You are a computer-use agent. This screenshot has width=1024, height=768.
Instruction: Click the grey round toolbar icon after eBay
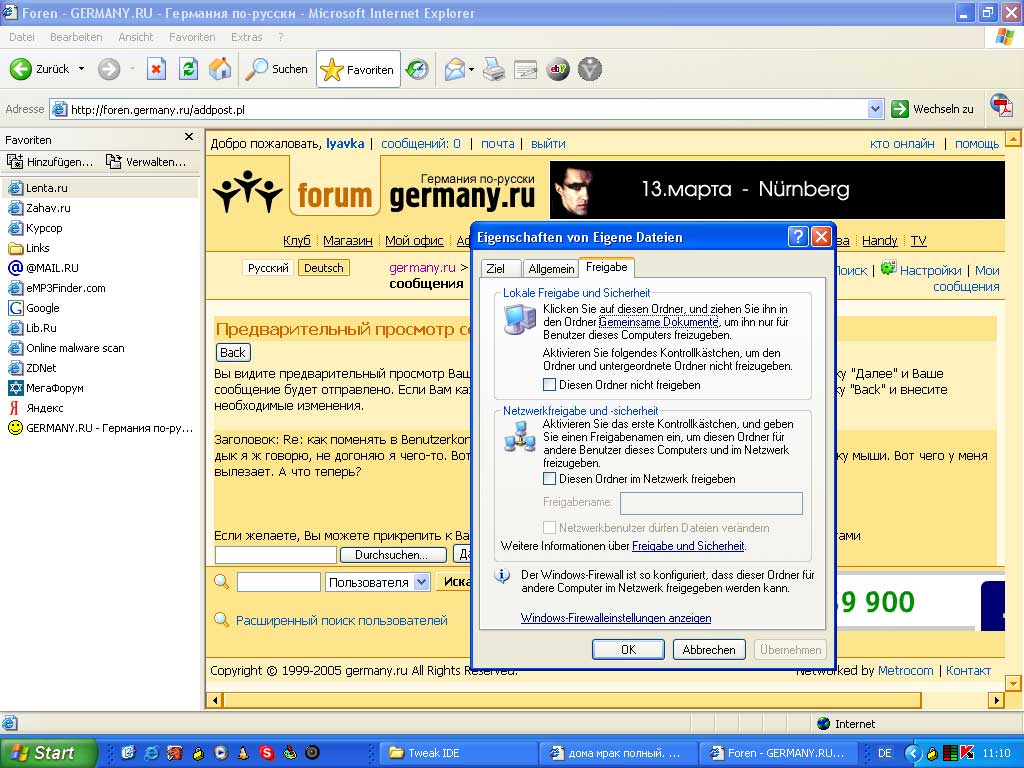tap(590, 69)
